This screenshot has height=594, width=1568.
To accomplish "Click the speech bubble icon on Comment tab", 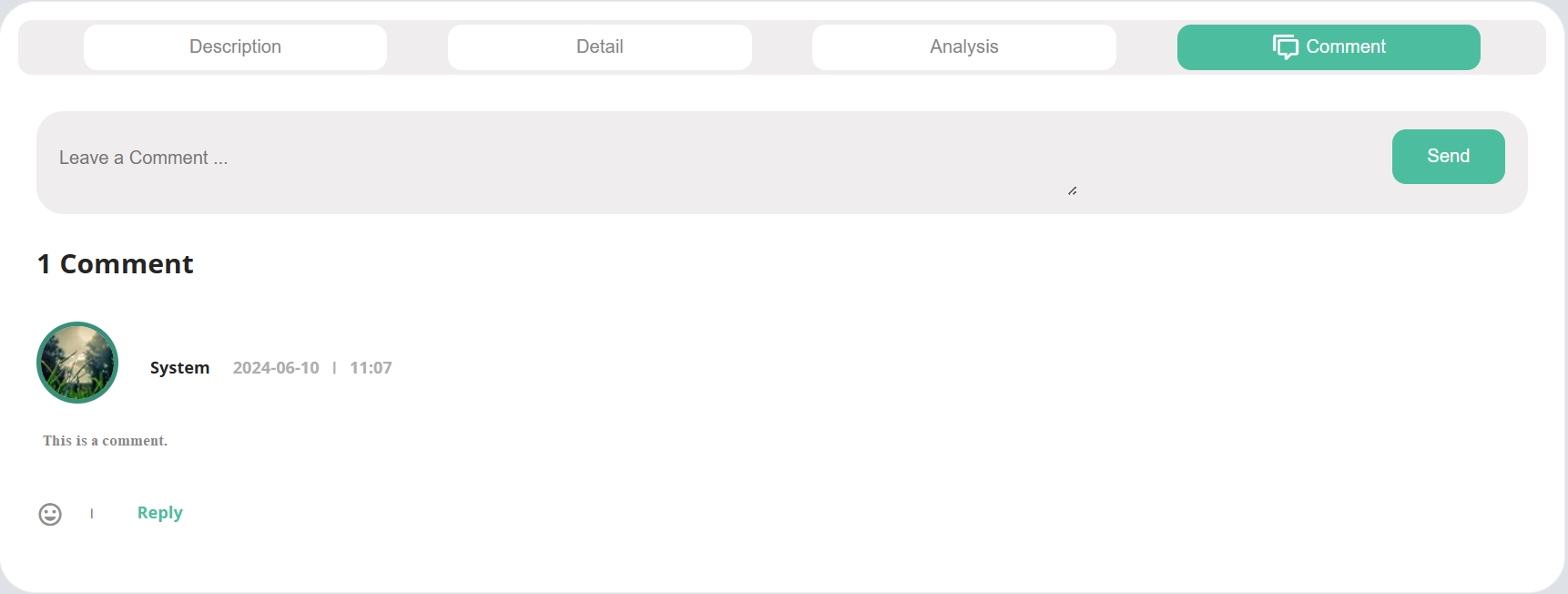I will coord(1285,46).
